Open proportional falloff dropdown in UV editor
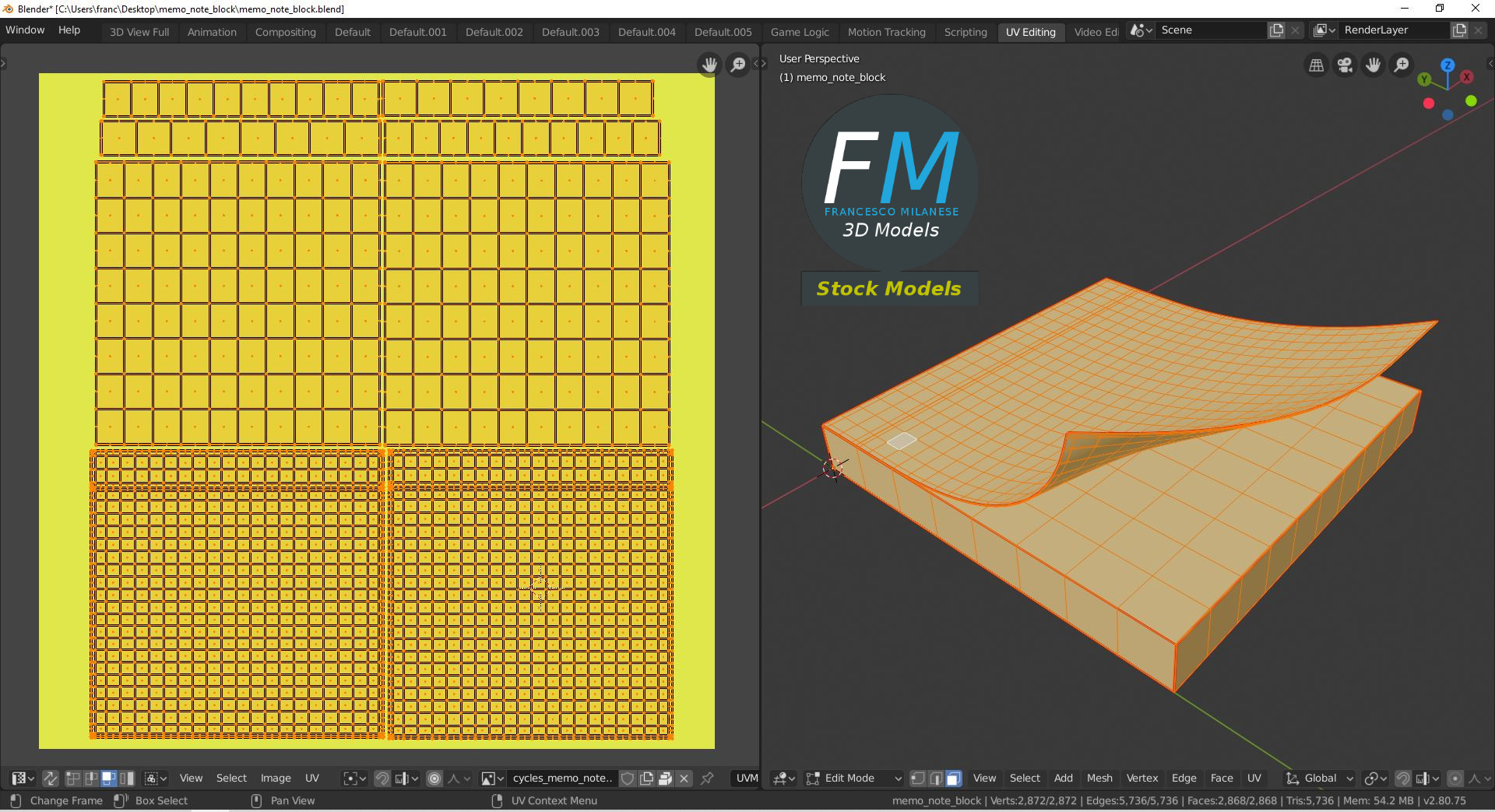The width and height of the screenshot is (1495, 812). click(x=459, y=778)
